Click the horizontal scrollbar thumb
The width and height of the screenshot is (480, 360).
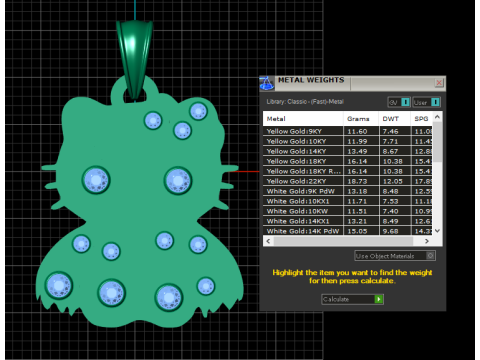tap(343, 241)
